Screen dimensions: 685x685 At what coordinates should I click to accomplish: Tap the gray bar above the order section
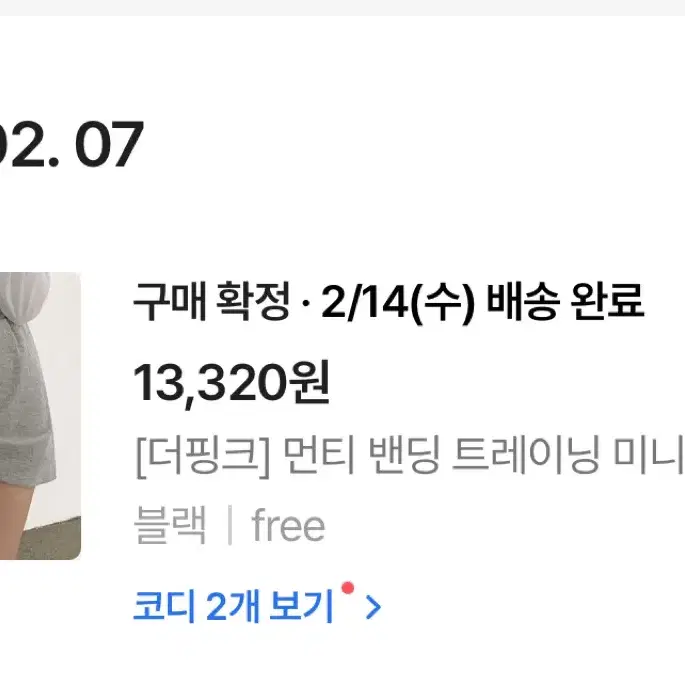pos(342,8)
